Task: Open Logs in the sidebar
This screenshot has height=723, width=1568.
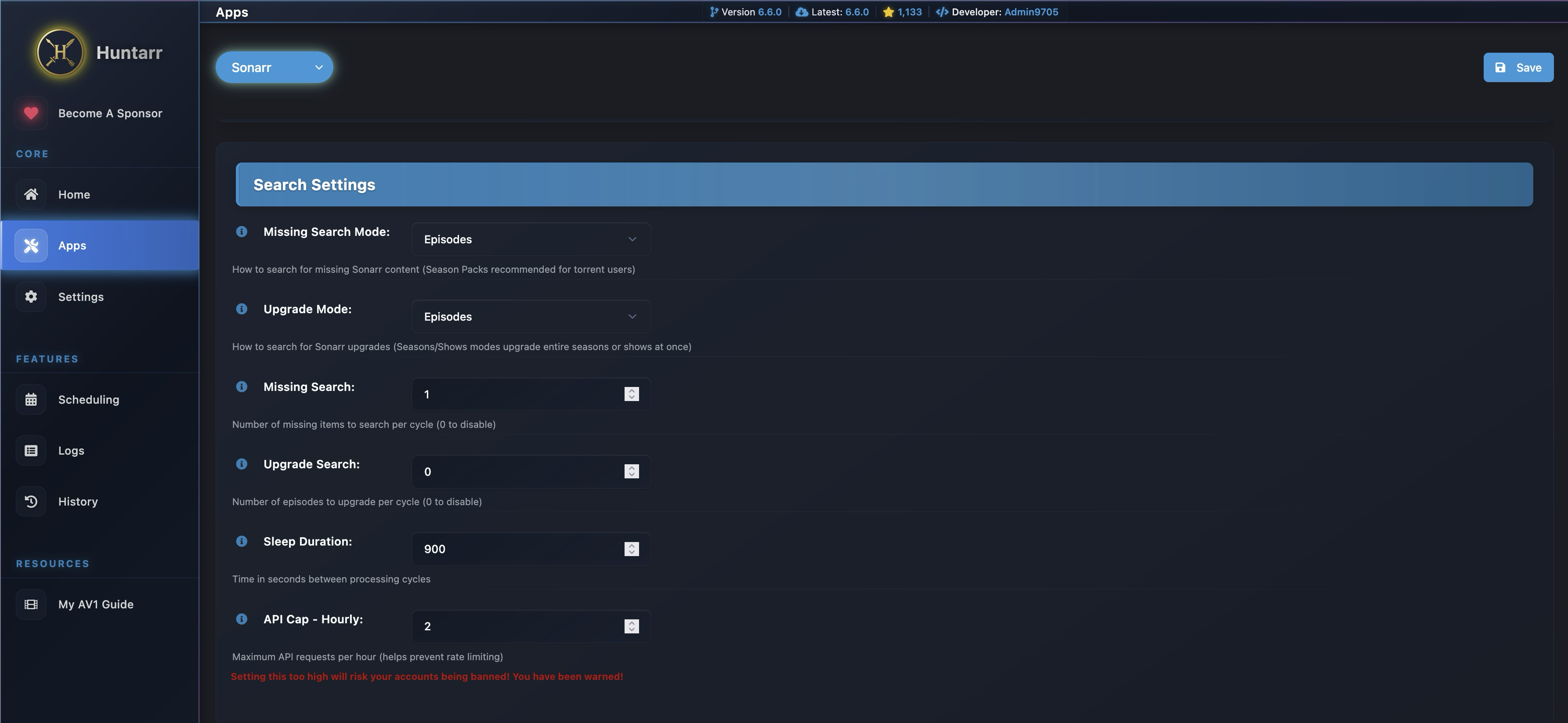Action: [100, 450]
